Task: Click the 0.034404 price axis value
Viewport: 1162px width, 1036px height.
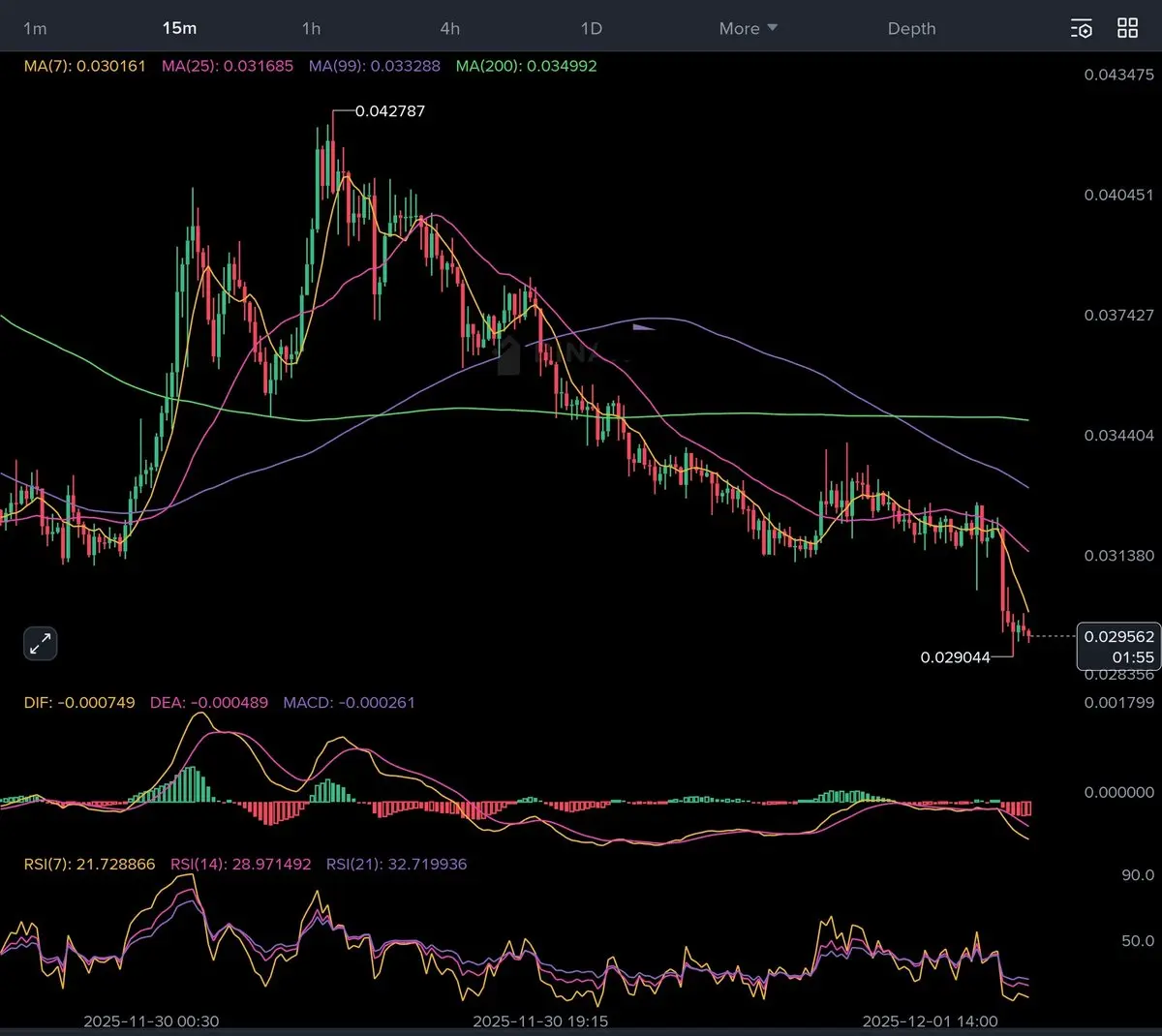Action: [1119, 435]
